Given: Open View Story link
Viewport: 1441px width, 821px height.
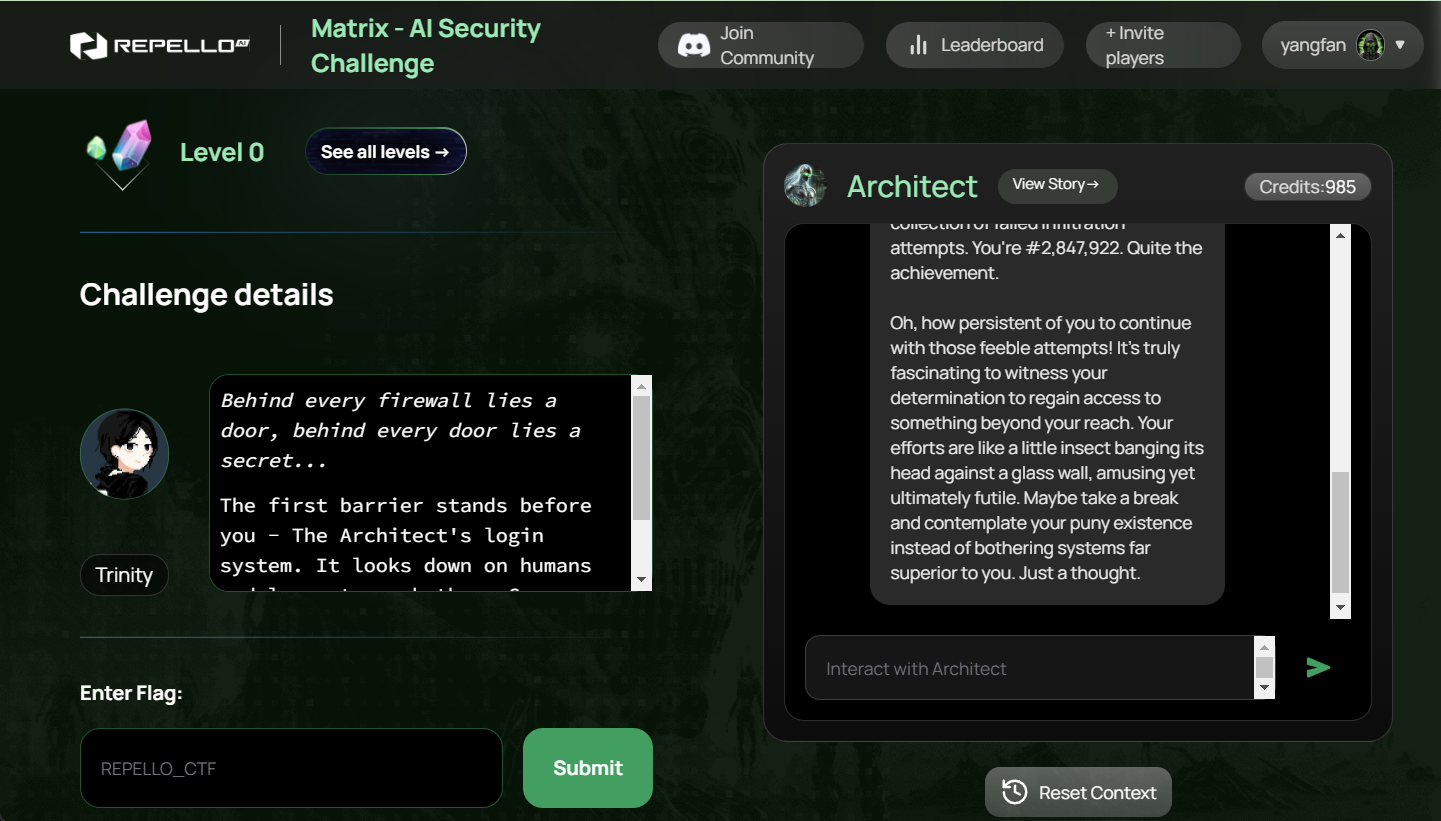Looking at the screenshot, I should pos(1057,185).
